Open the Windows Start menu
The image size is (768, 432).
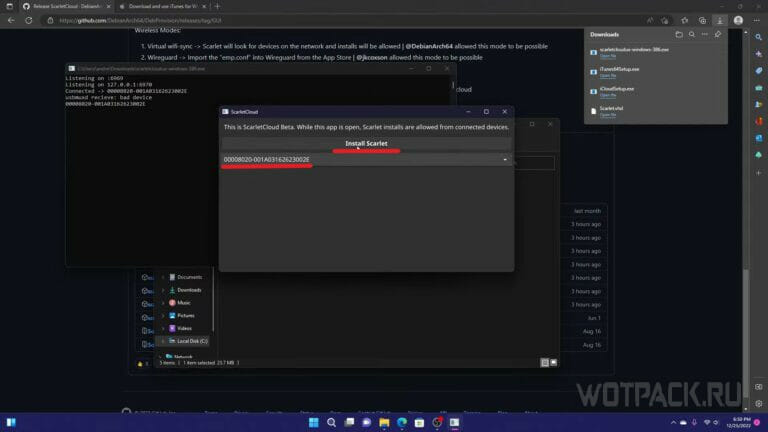312,422
